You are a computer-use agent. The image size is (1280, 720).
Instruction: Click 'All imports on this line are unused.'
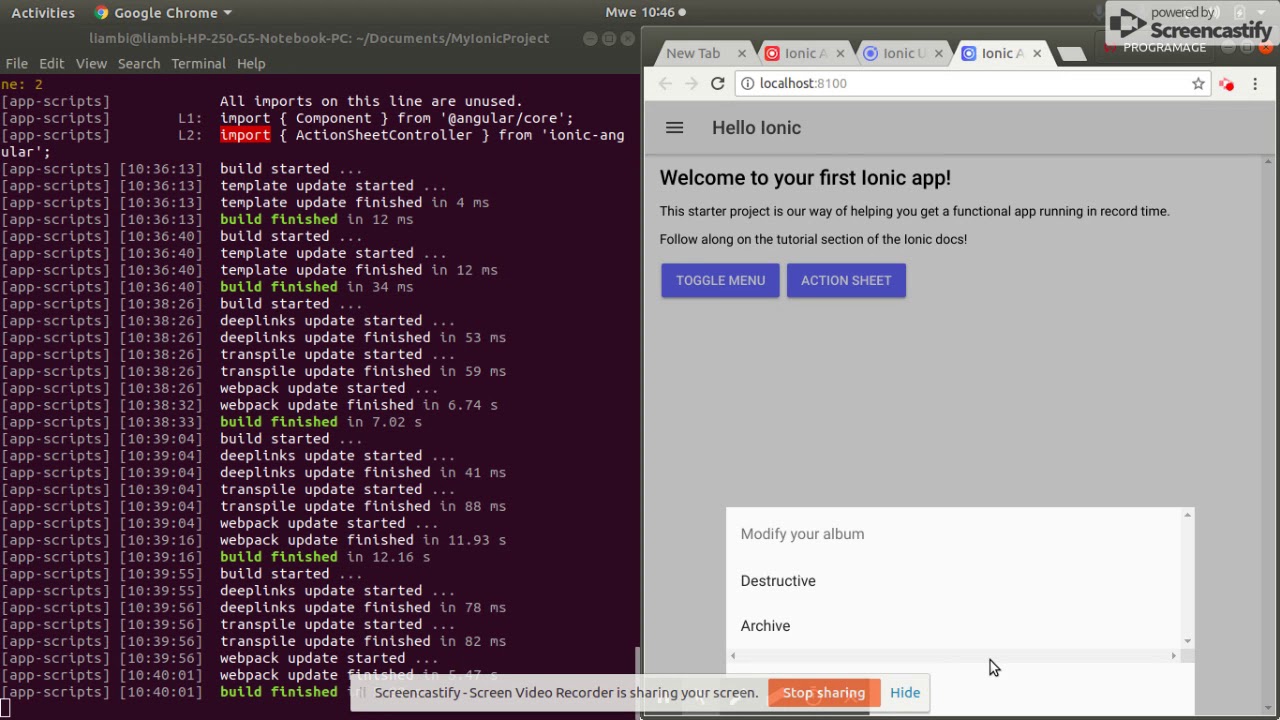coord(371,101)
